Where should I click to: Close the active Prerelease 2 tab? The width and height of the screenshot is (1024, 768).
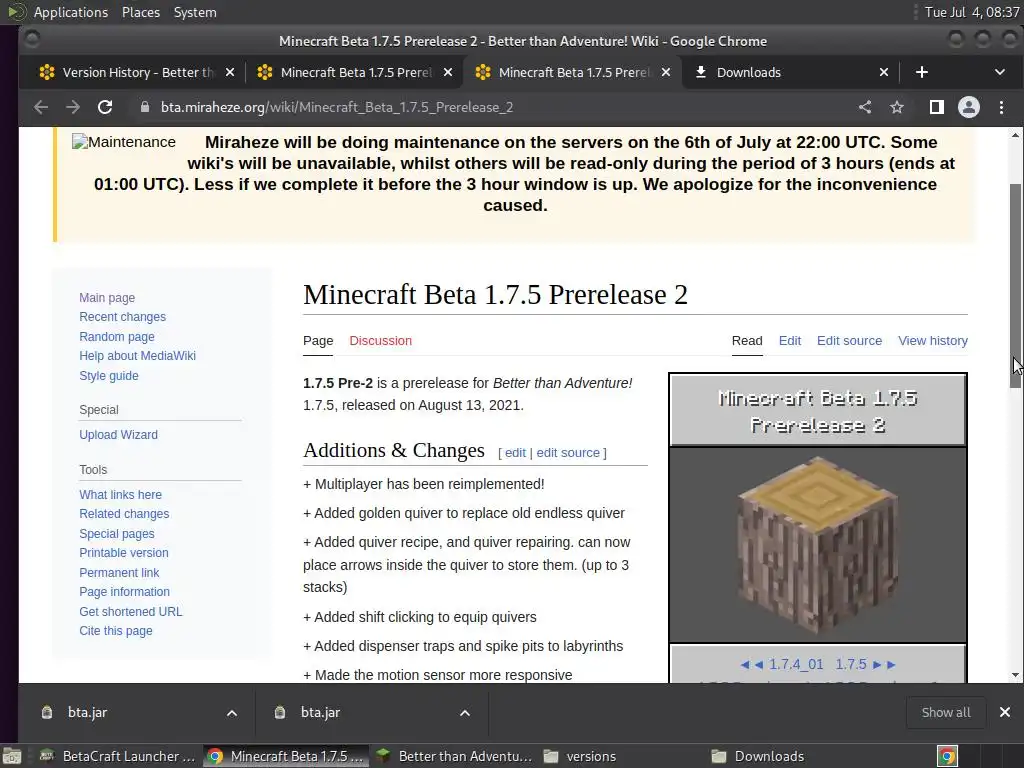click(665, 72)
